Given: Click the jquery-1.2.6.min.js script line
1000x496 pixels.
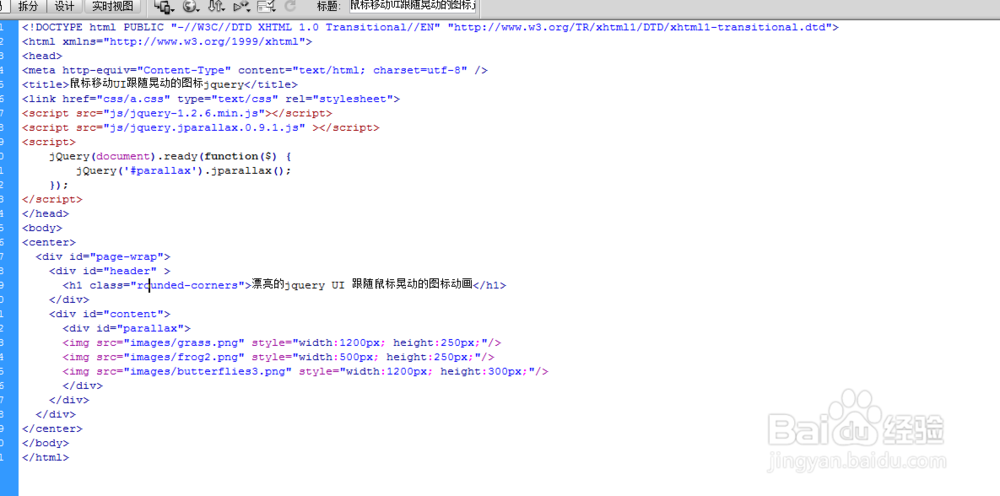Looking at the screenshot, I should [177, 113].
